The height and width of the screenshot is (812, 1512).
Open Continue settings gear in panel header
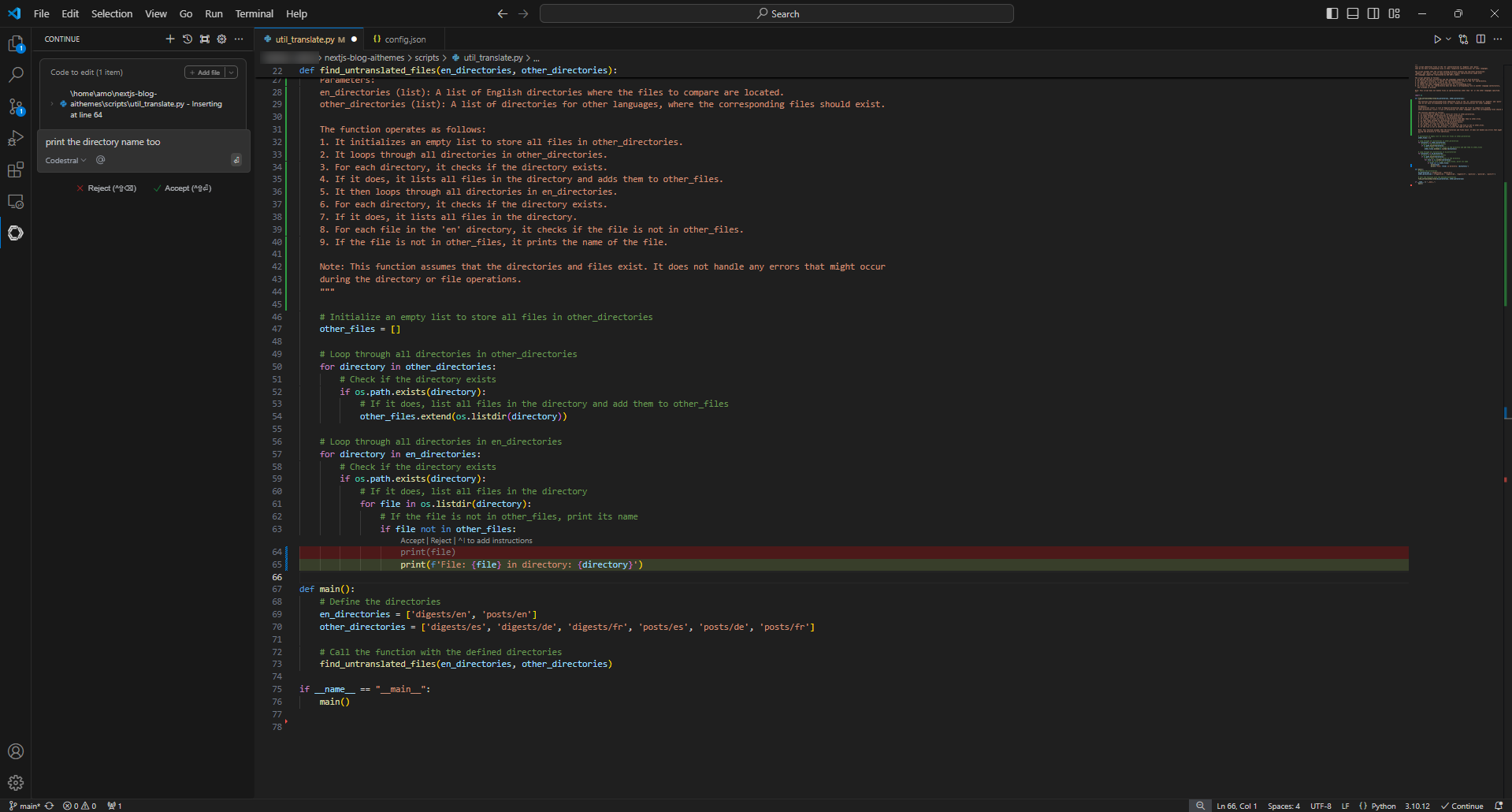221,39
